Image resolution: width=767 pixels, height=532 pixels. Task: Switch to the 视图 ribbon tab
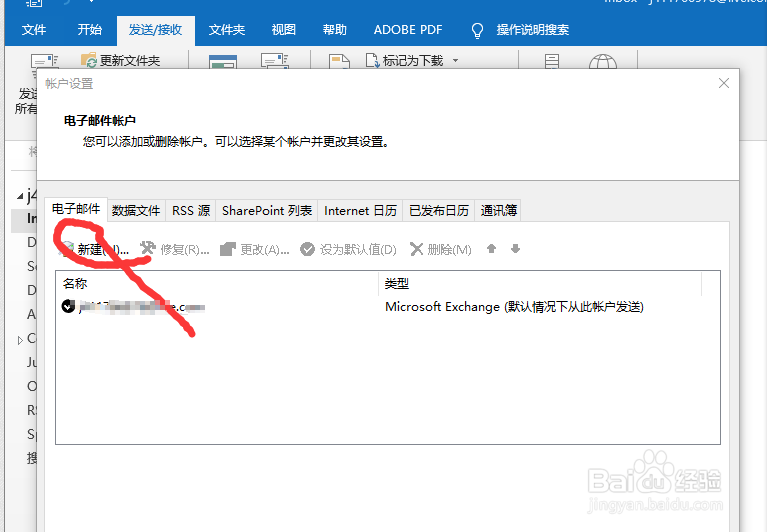pyautogui.click(x=284, y=30)
